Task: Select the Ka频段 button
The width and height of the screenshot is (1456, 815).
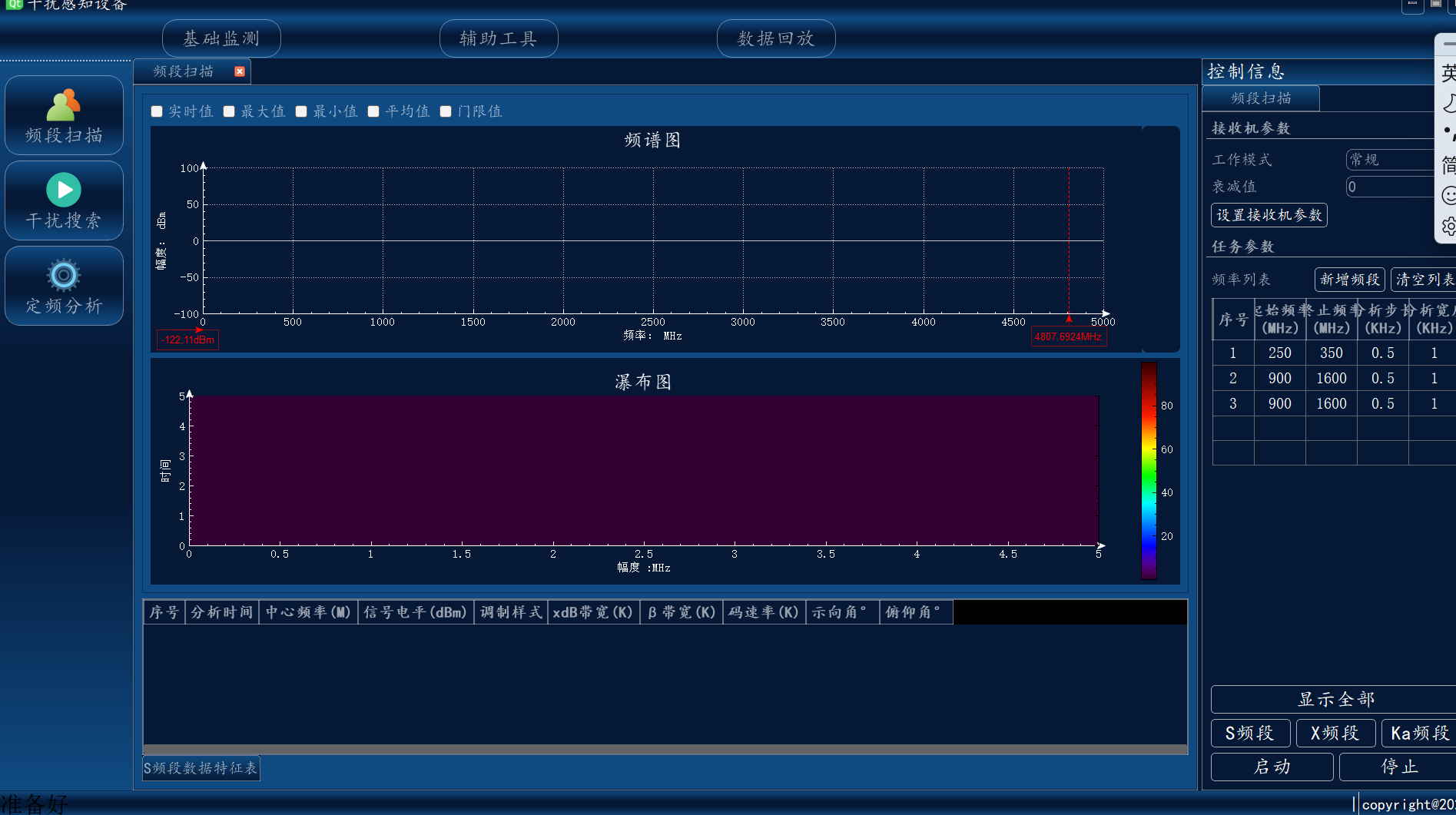Action: [x=1419, y=734]
